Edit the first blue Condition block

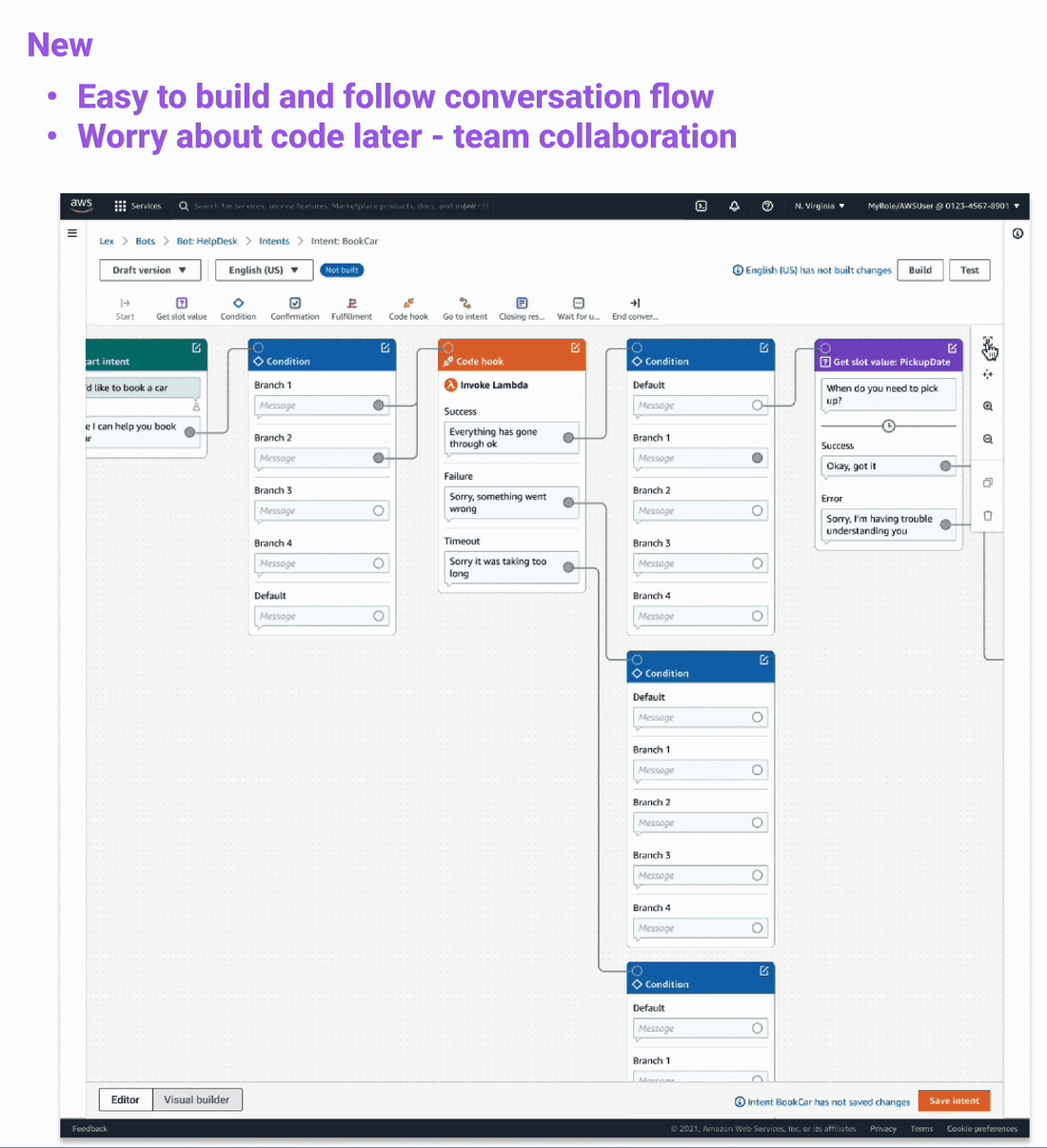[x=385, y=348]
